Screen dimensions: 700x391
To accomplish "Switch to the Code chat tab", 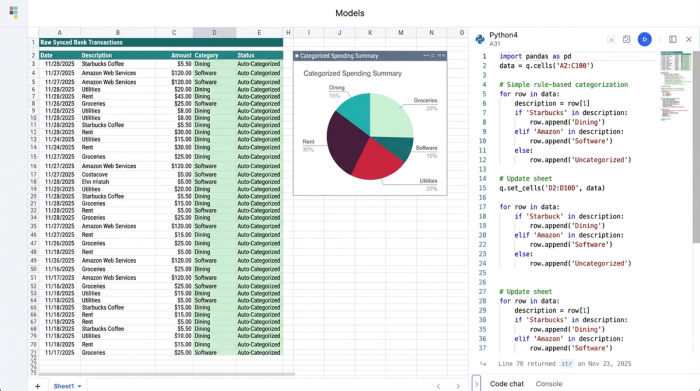I will point(507,383).
